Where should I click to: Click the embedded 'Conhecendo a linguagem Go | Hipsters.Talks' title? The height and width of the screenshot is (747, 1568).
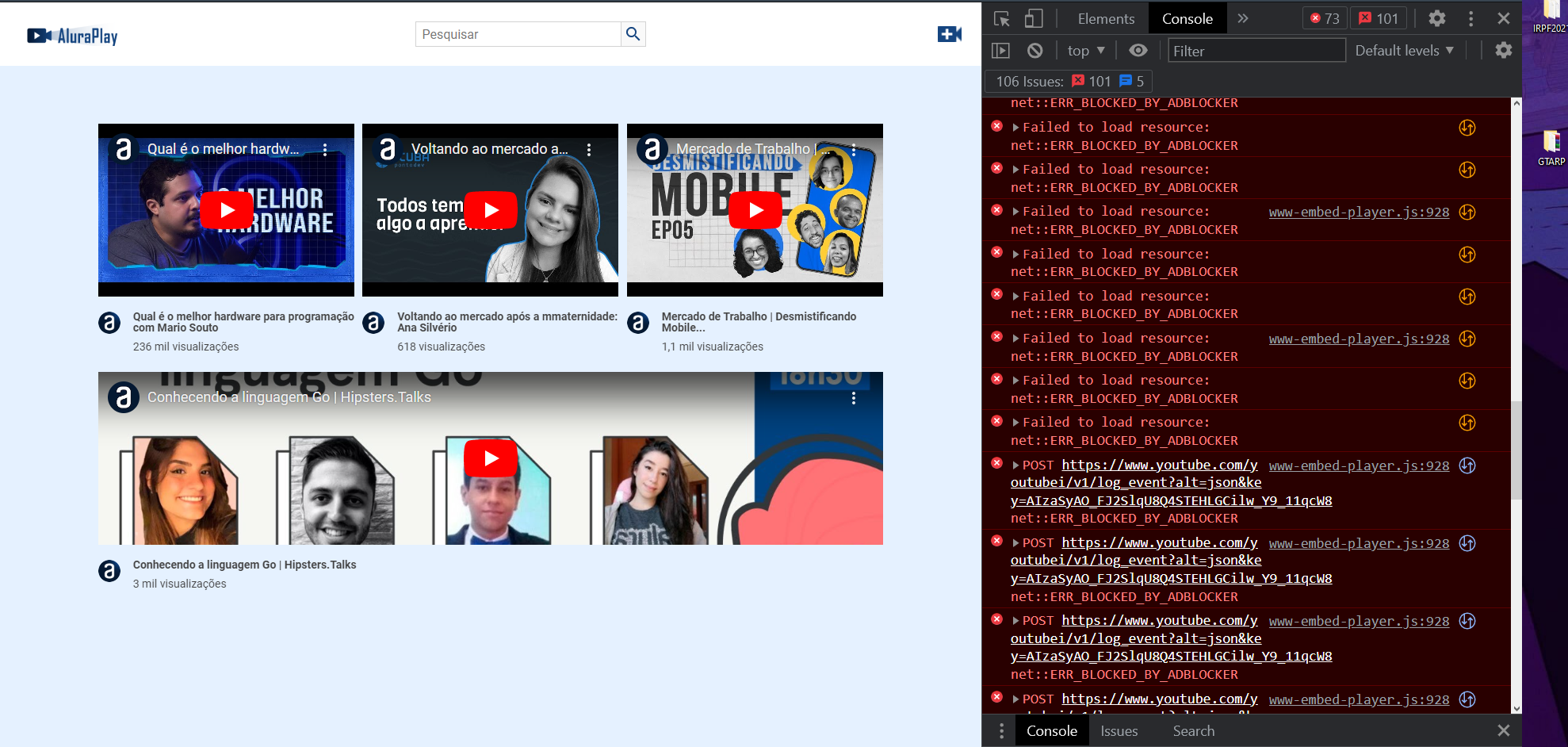tap(289, 397)
